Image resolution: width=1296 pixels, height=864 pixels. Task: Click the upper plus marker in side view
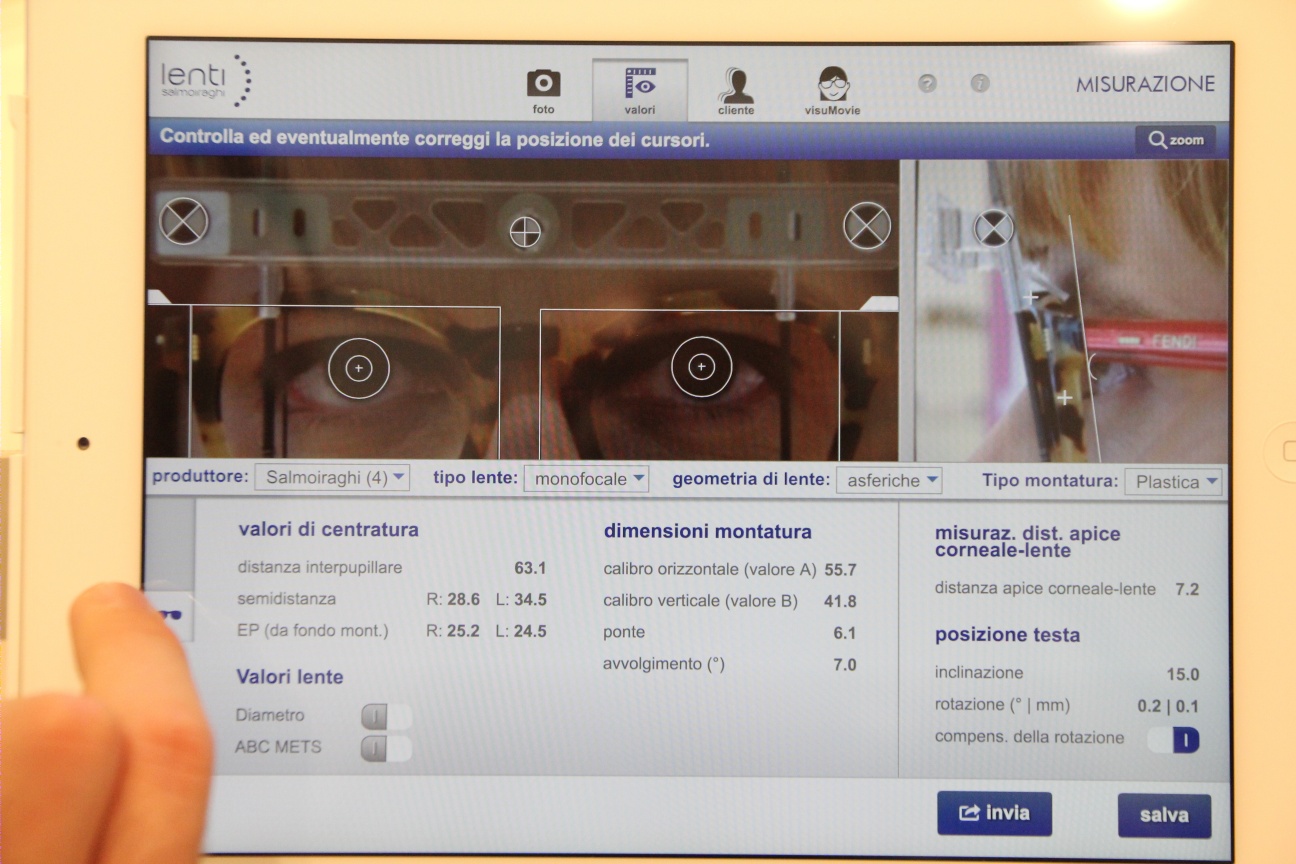[x=1033, y=296]
